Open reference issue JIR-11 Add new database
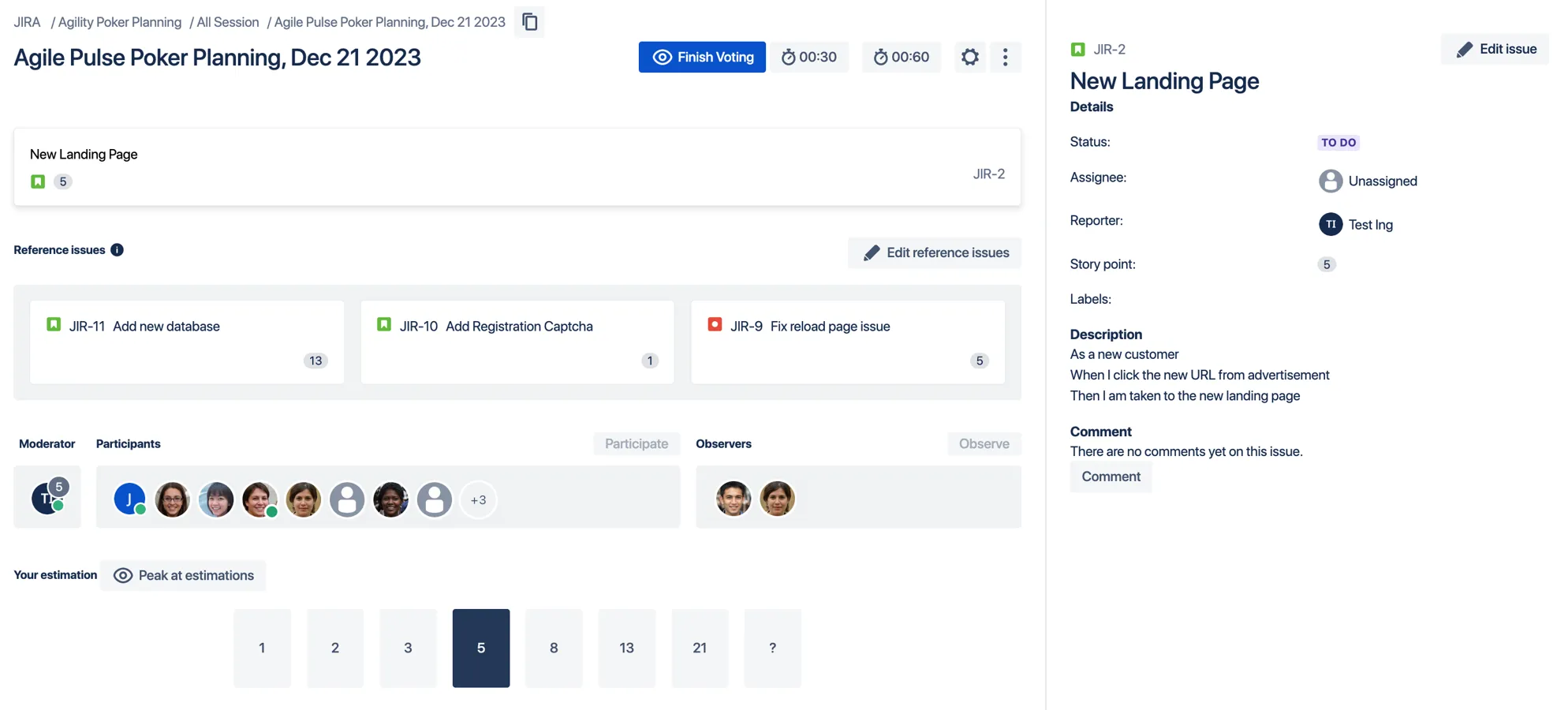 187,342
